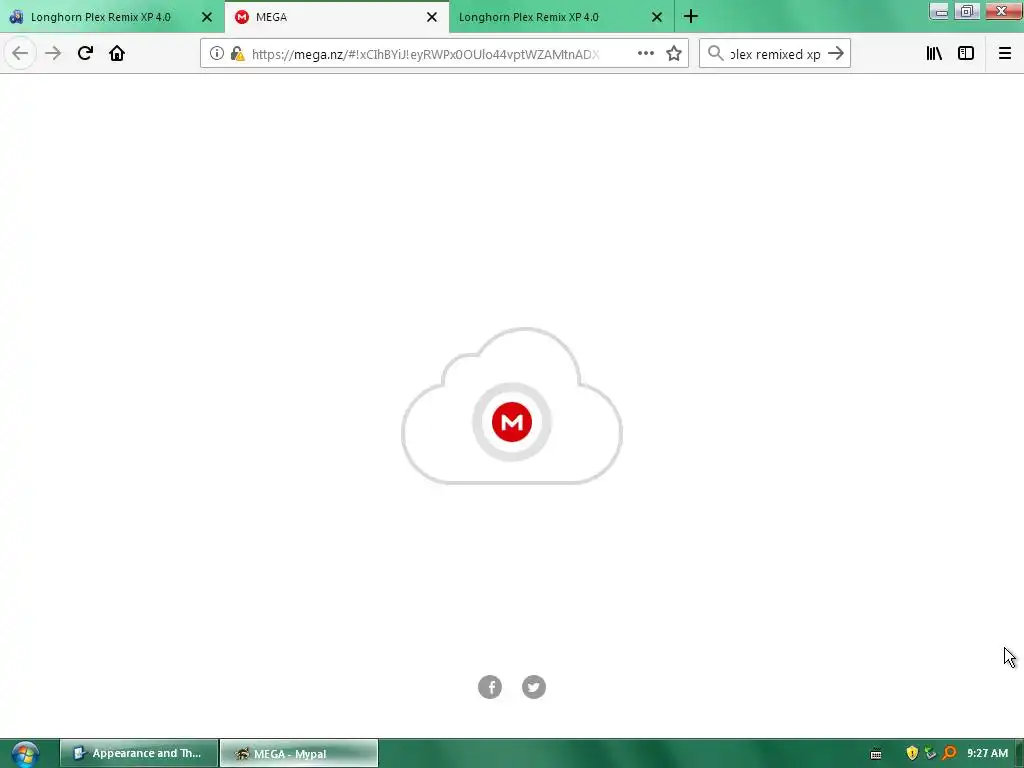Image resolution: width=1024 pixels, height=768 pixels.
Task: Close the last Longhorn Plex Remix tab
Action: click(657, 17)
